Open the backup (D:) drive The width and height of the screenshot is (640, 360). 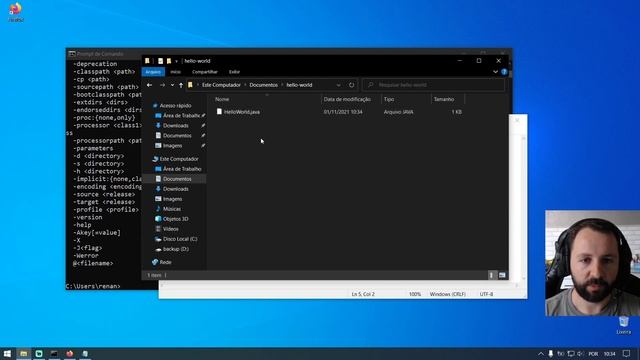[x=176, y=249]
